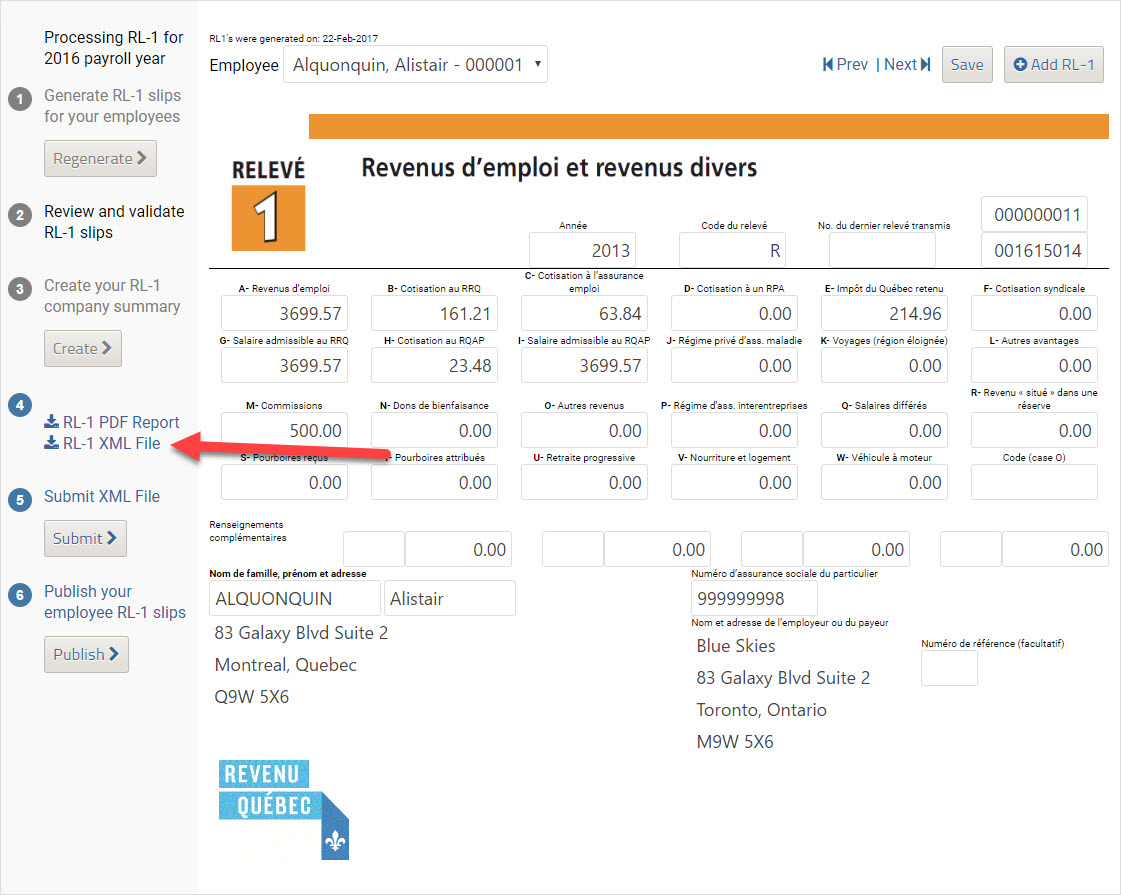Edit box M Commissions value 500.00
The image size is (1121, 895).
pos(284,430)
